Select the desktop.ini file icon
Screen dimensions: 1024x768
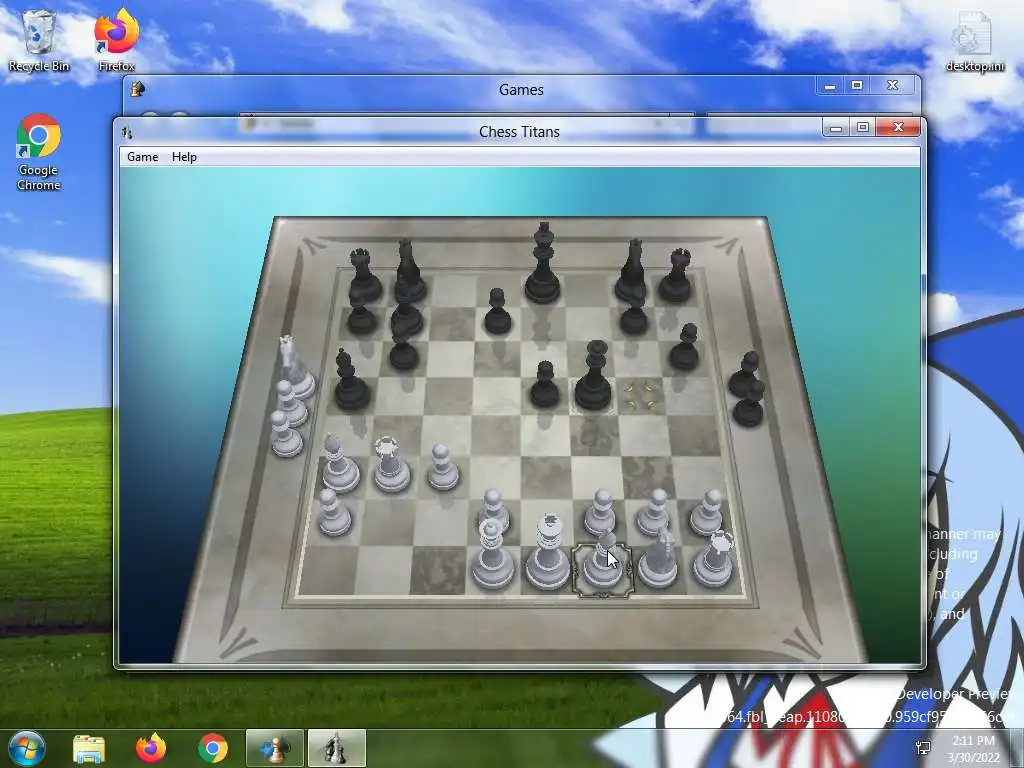pyautogui.click(x=975, y=42)
